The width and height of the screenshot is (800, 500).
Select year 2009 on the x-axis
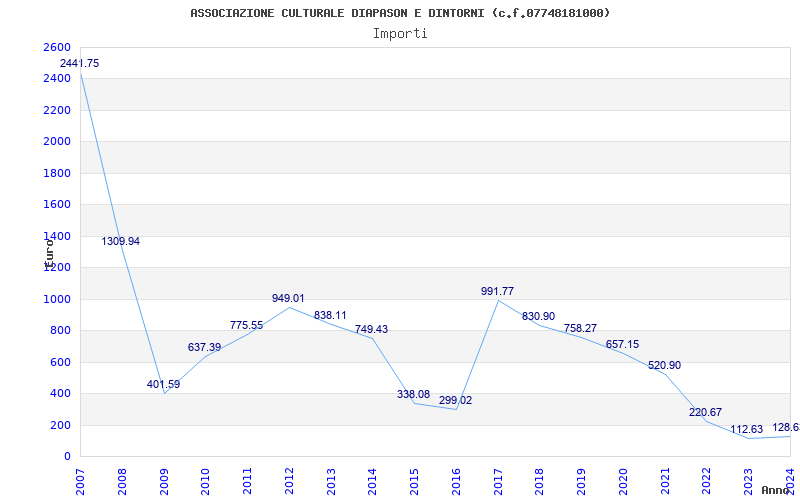tap(164, 482)
